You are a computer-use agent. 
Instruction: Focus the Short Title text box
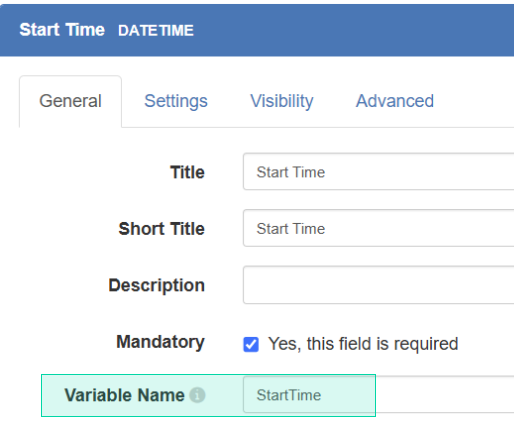pyautogui.click(x=379, y=228)
